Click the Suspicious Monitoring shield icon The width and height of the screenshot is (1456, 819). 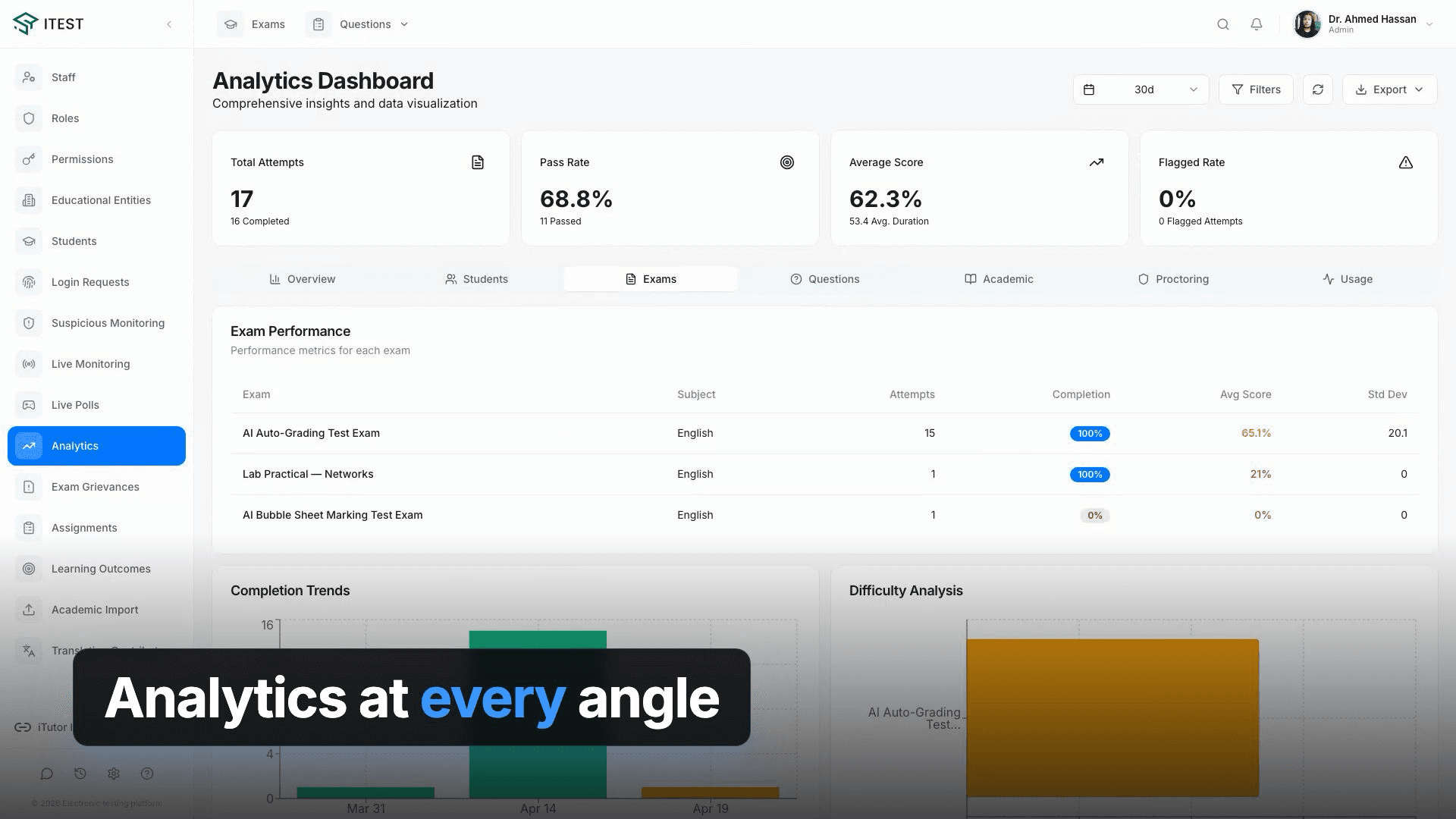[29, 323]
